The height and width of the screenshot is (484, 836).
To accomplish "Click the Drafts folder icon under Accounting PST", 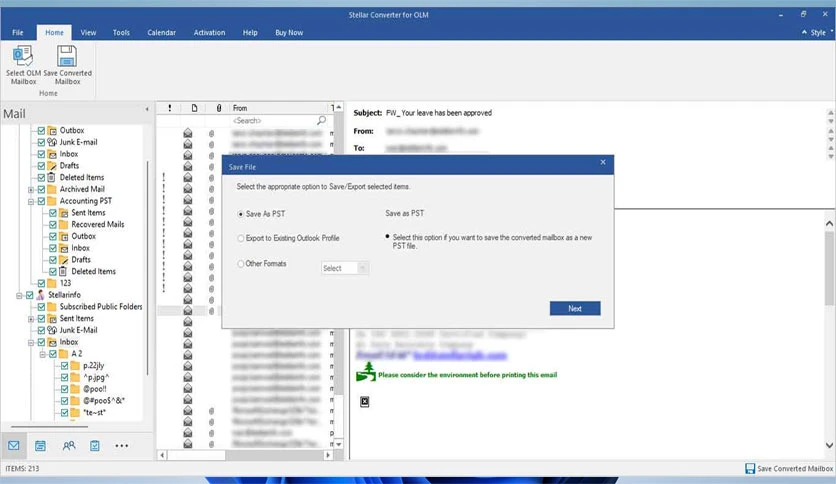I will [63, 260].
